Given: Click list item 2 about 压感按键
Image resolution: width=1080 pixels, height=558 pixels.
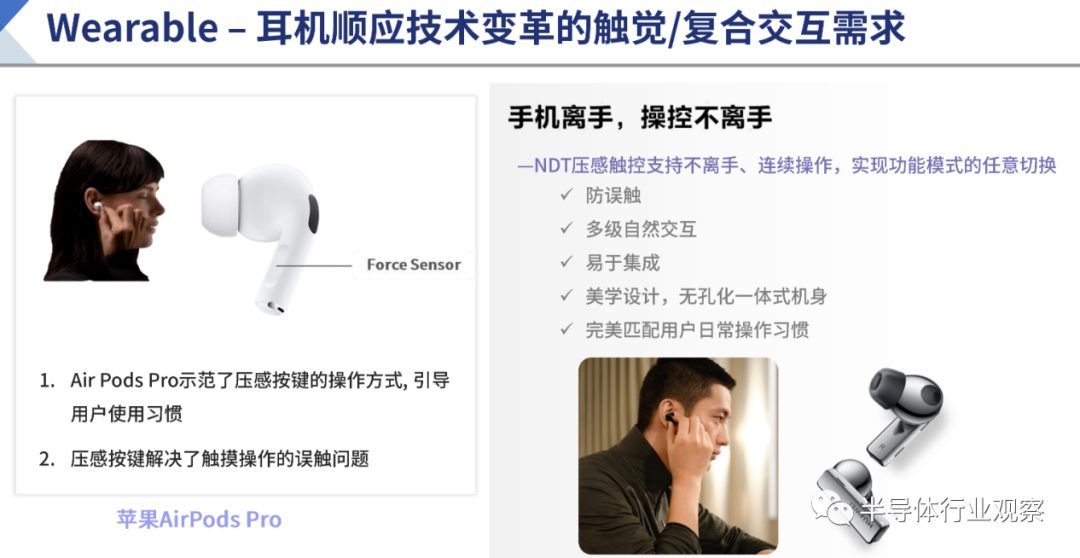Looking at the screenshot, I should [204, 459].
